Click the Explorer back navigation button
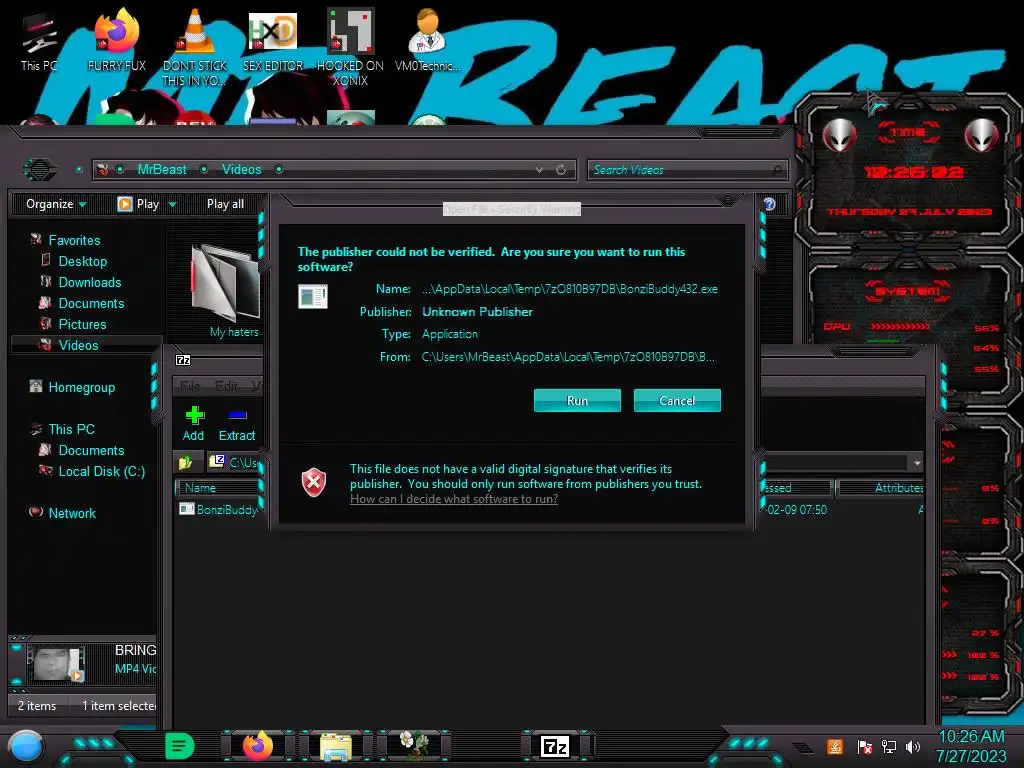Image resolution: width=1024 pixels, height=768 pixels. click(40, 170)
